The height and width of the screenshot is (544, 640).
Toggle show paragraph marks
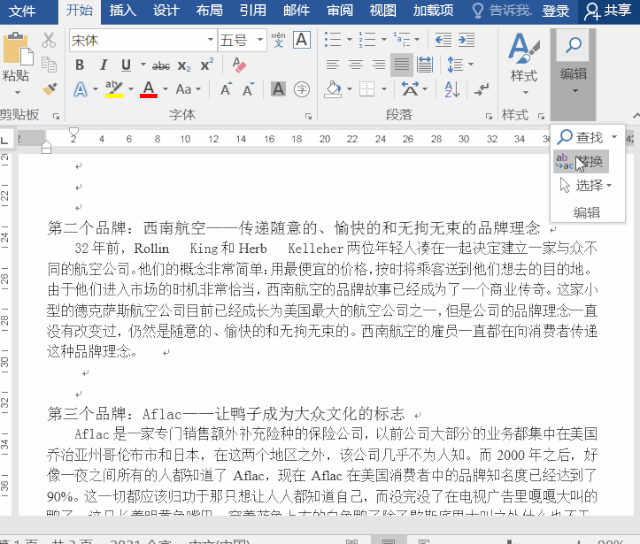point(481,89)
